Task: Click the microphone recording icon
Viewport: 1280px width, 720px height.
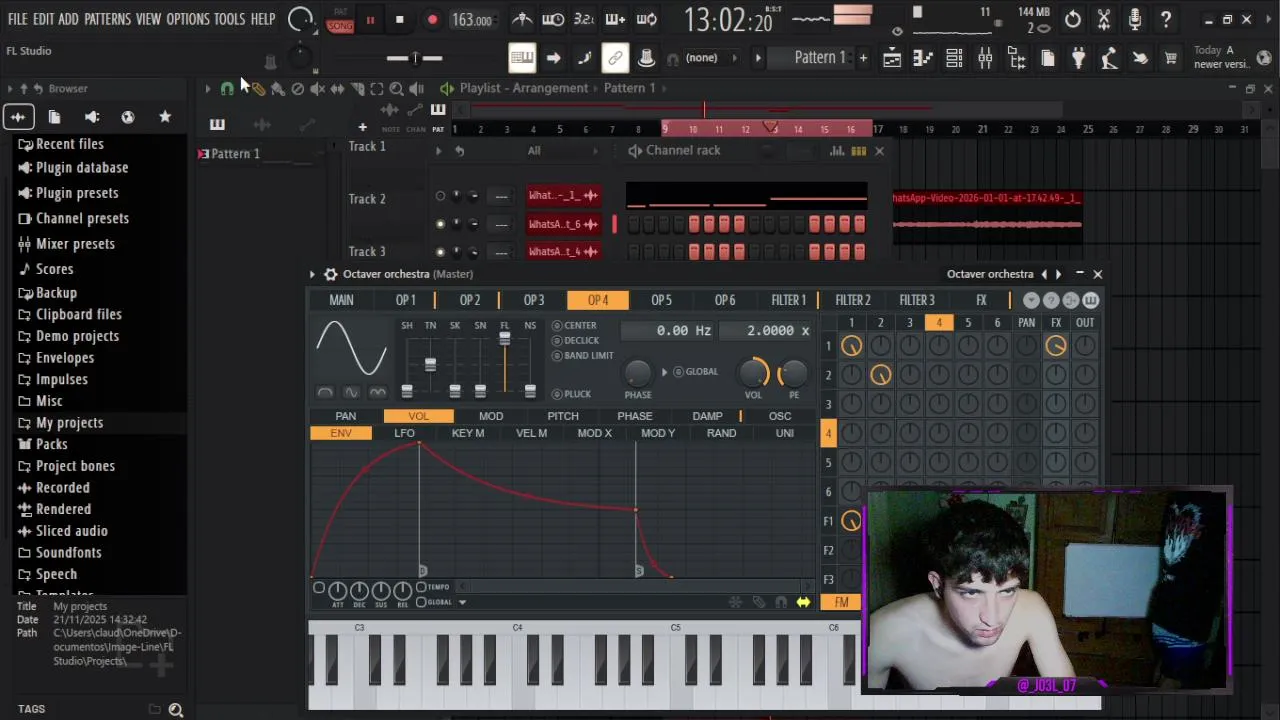Action: pyautogui.click(x=1135, y=19)
